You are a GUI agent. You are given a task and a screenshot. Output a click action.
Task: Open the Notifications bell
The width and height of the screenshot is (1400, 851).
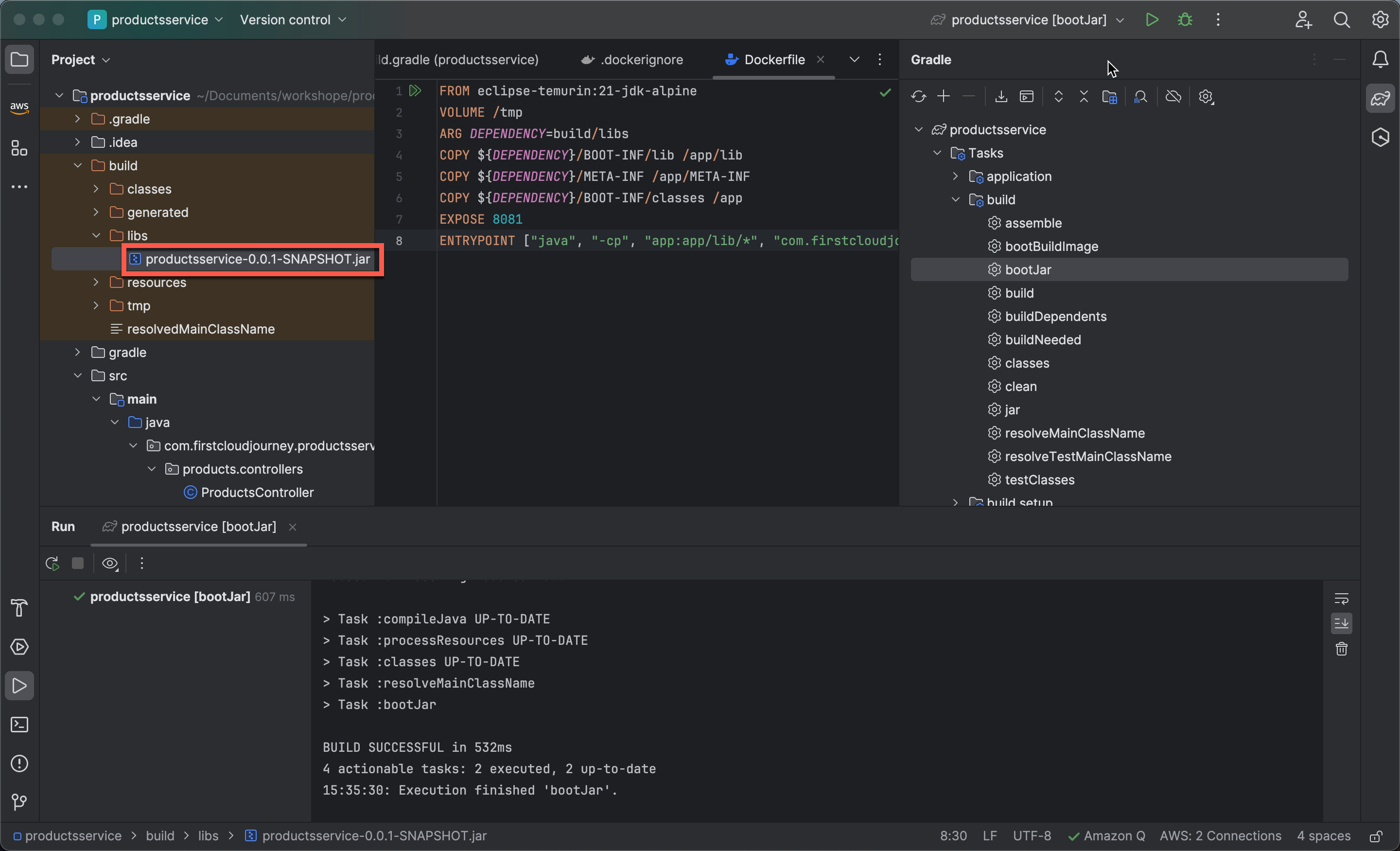tap(1380, 59)
